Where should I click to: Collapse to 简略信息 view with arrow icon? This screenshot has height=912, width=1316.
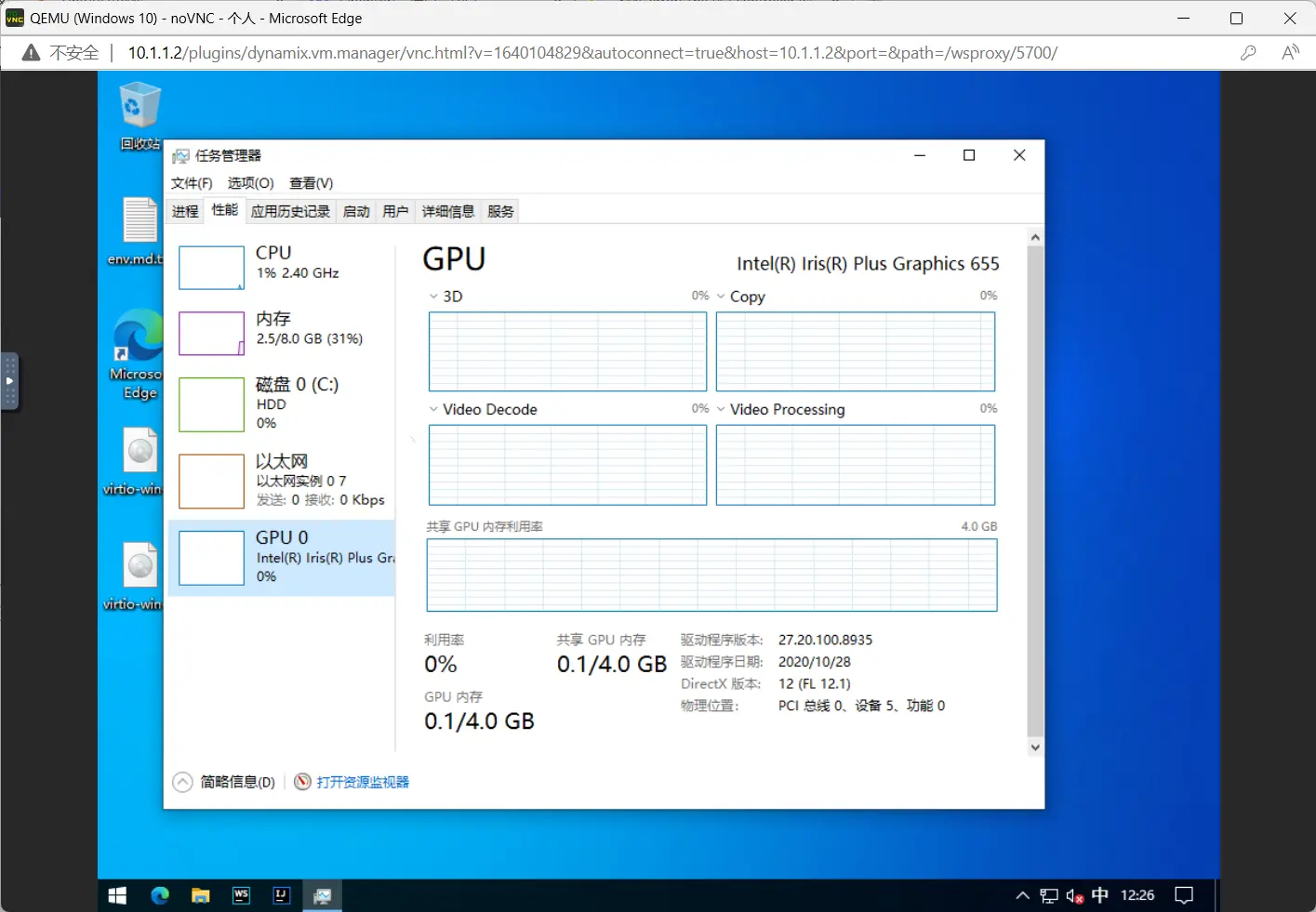coord(183,782)
